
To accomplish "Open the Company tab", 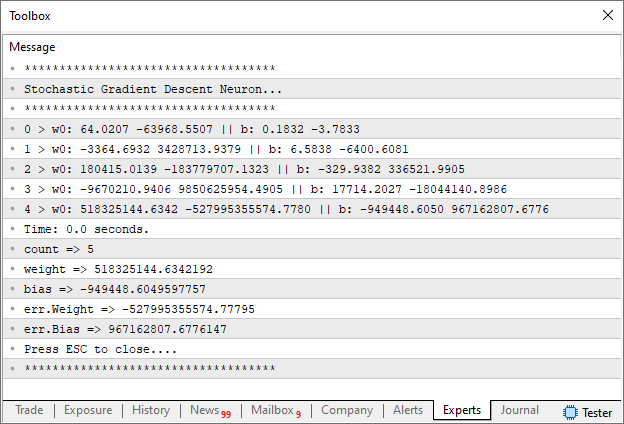I will pos(347,410).
